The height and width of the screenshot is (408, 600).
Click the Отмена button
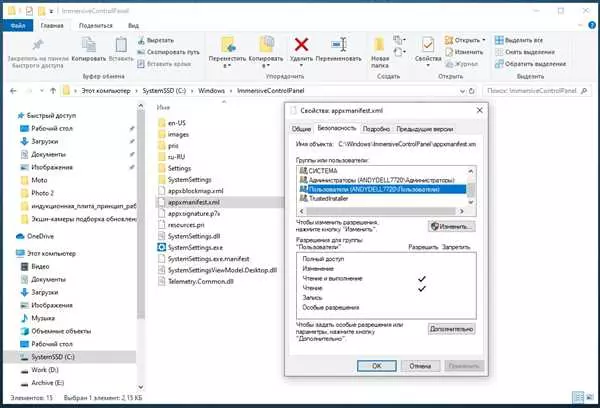420,366
